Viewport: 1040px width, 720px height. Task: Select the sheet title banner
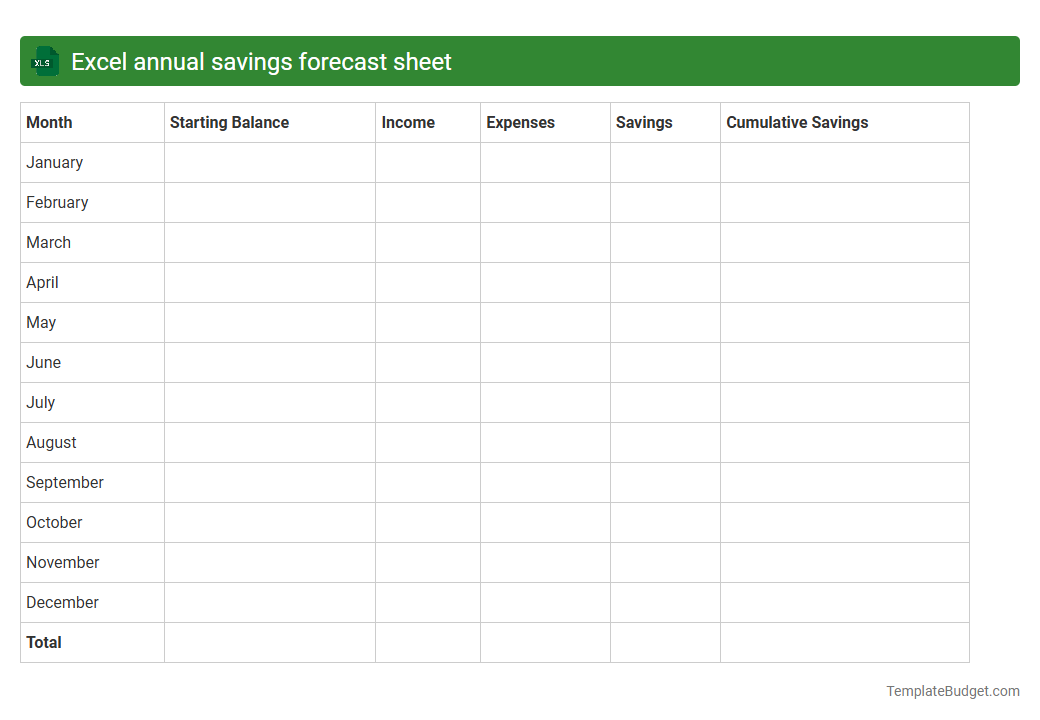pyautogui.click(x=520, y=61)
